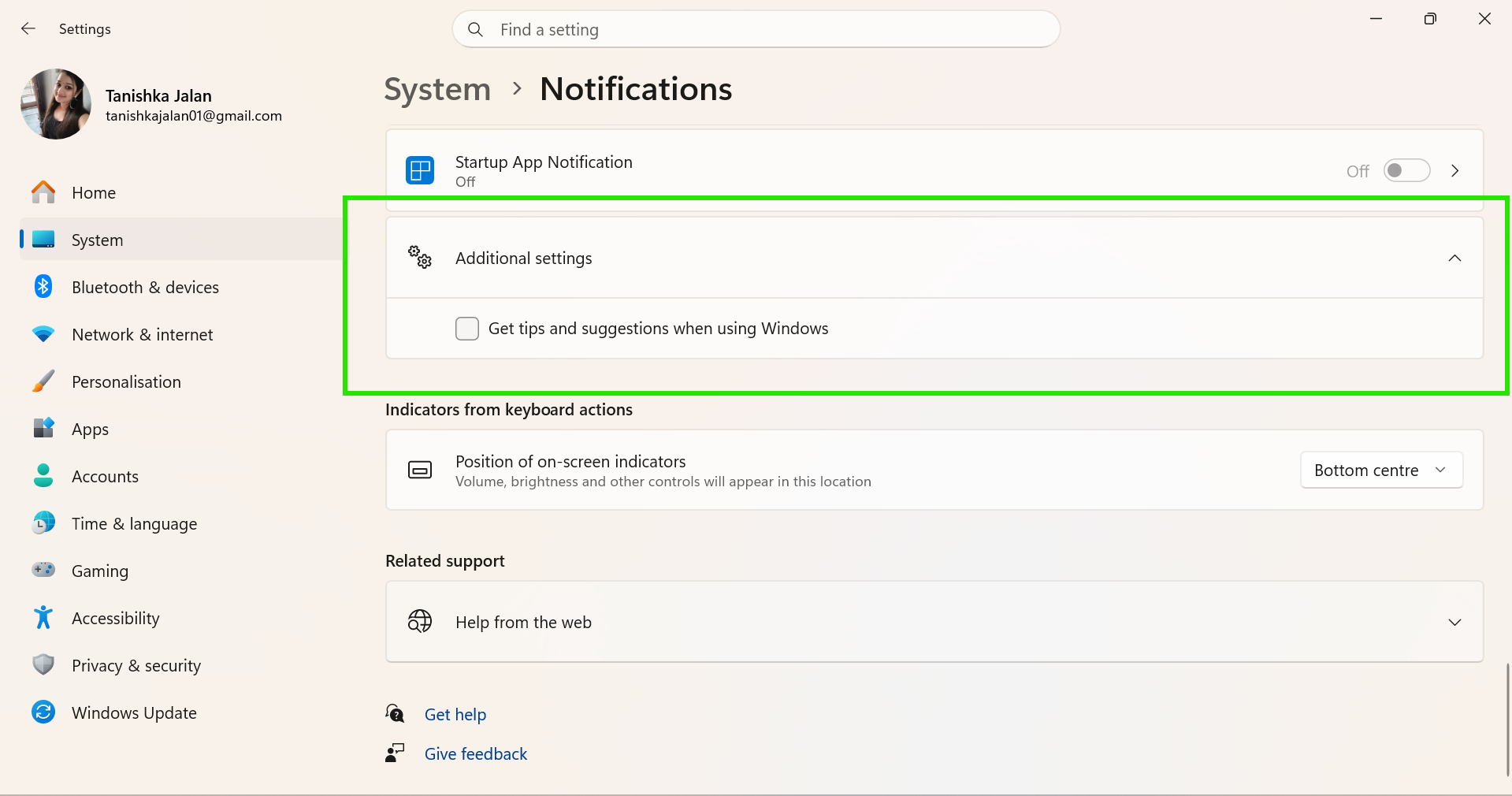Click System in the breadcrumb
This screenshot has height=796, width=1512.
pos(437,89)
